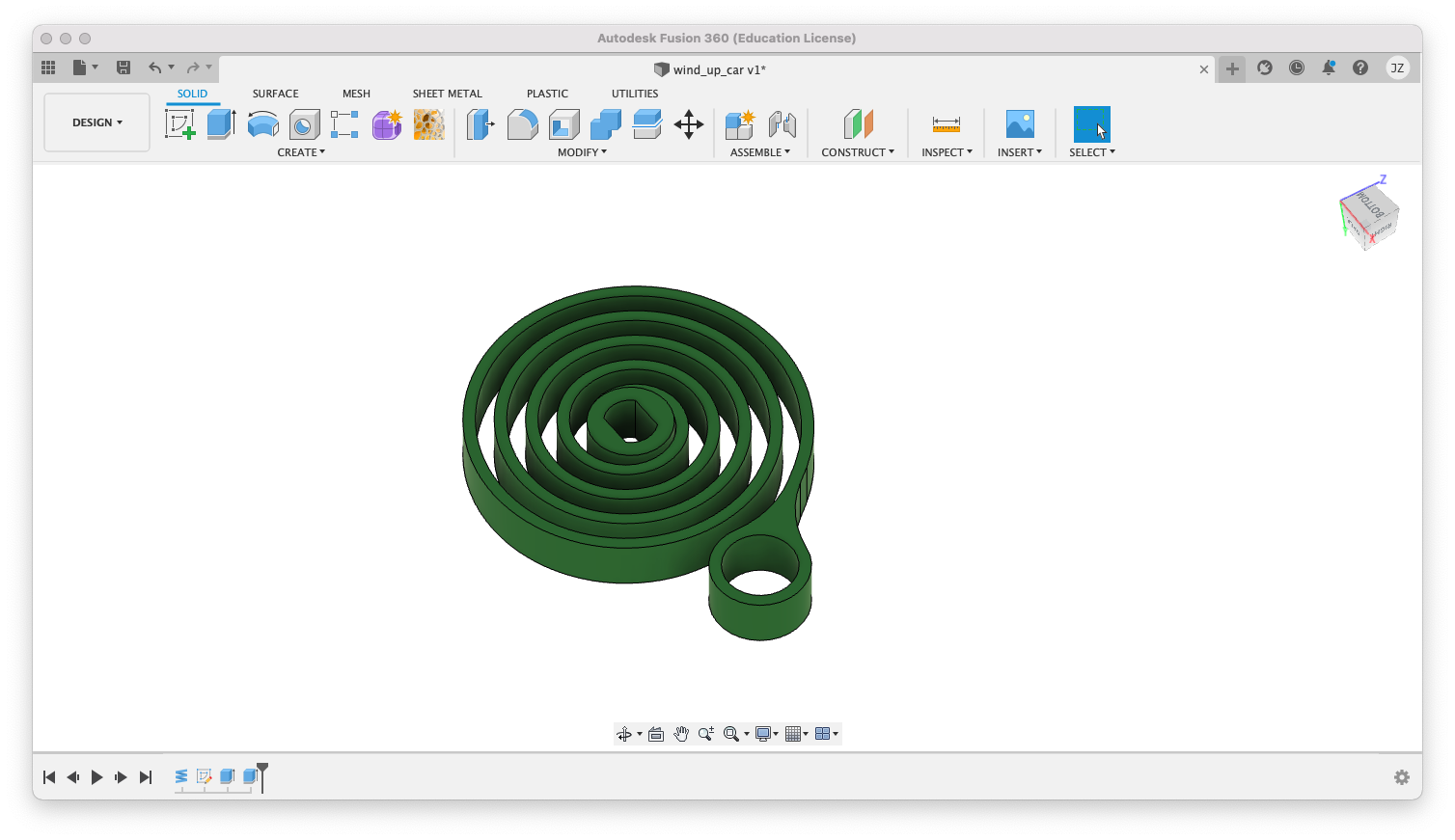This screenshot has height=840, width=1455.
Task: Step back one timeline feature
Action: coord(73,777)
